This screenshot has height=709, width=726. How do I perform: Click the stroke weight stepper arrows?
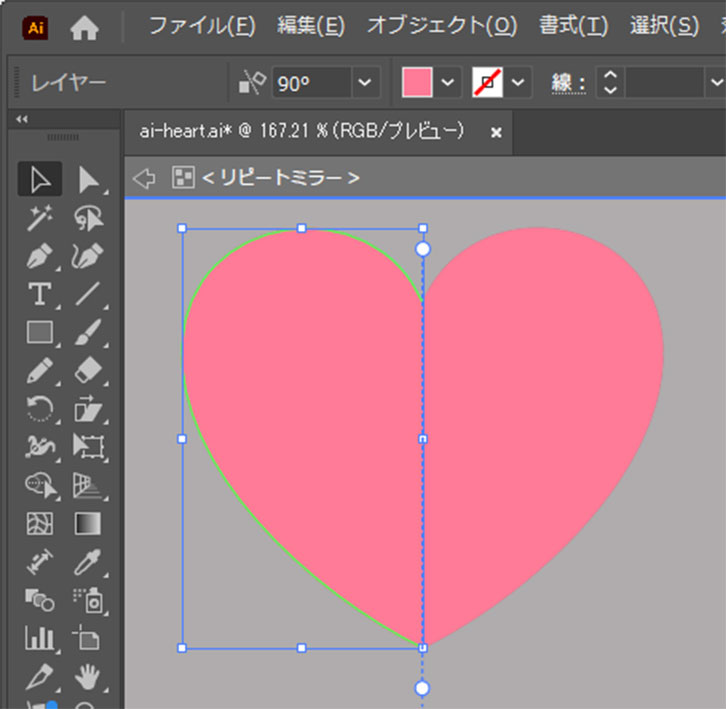pos(610,84)
